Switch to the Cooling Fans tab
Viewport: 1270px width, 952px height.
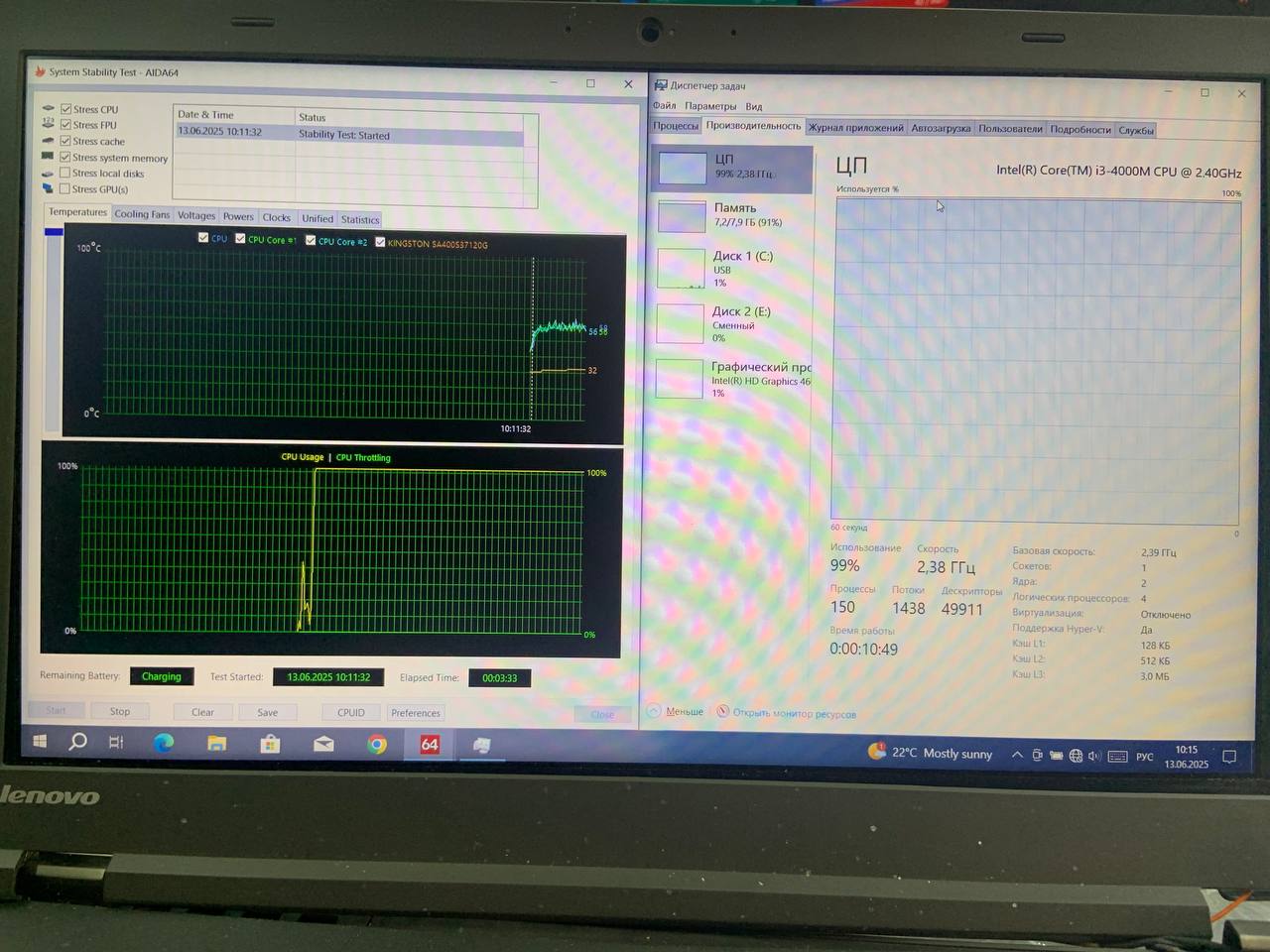pos(142,214)
